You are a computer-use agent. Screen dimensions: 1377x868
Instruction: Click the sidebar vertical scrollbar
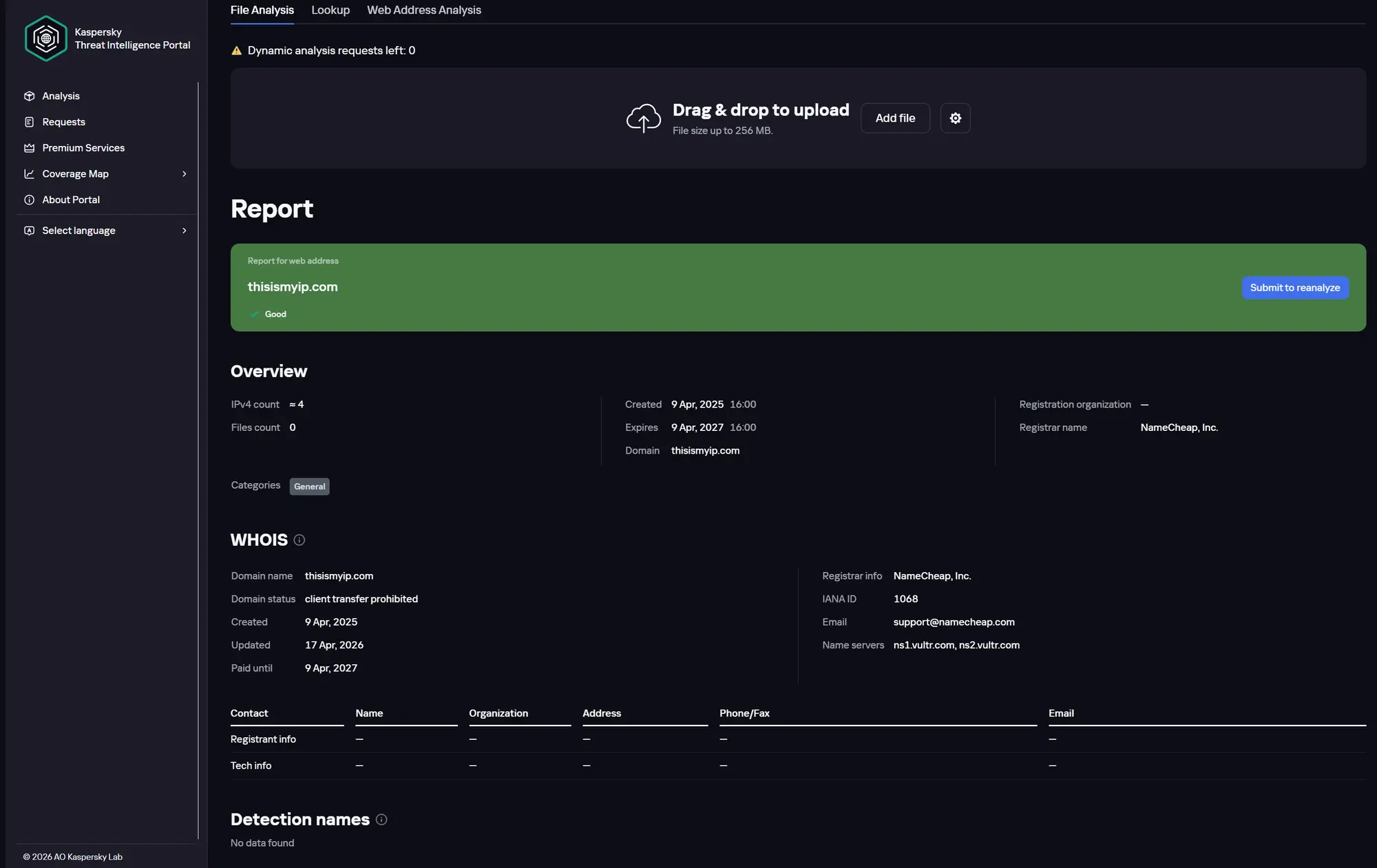(198, 461)
